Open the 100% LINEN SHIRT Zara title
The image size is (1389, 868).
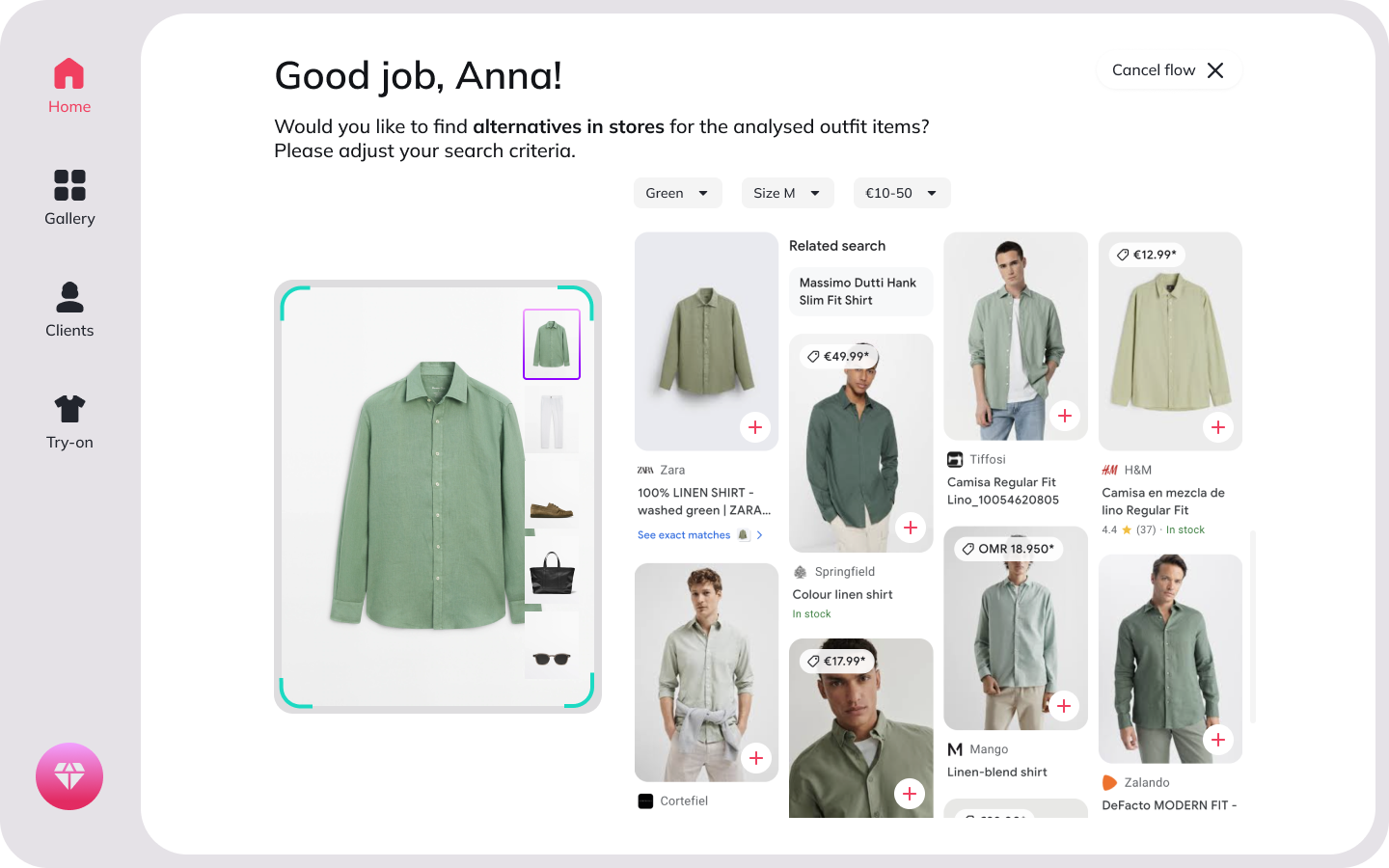pyautogui.click(x=704, y=502)
